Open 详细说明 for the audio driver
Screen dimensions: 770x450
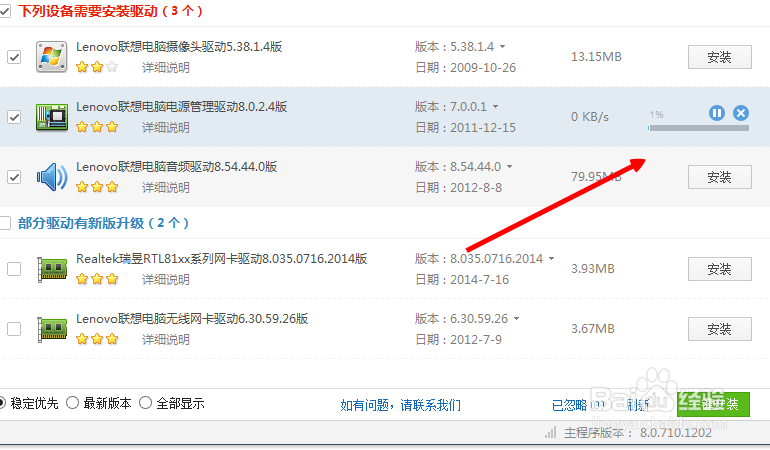165,188
